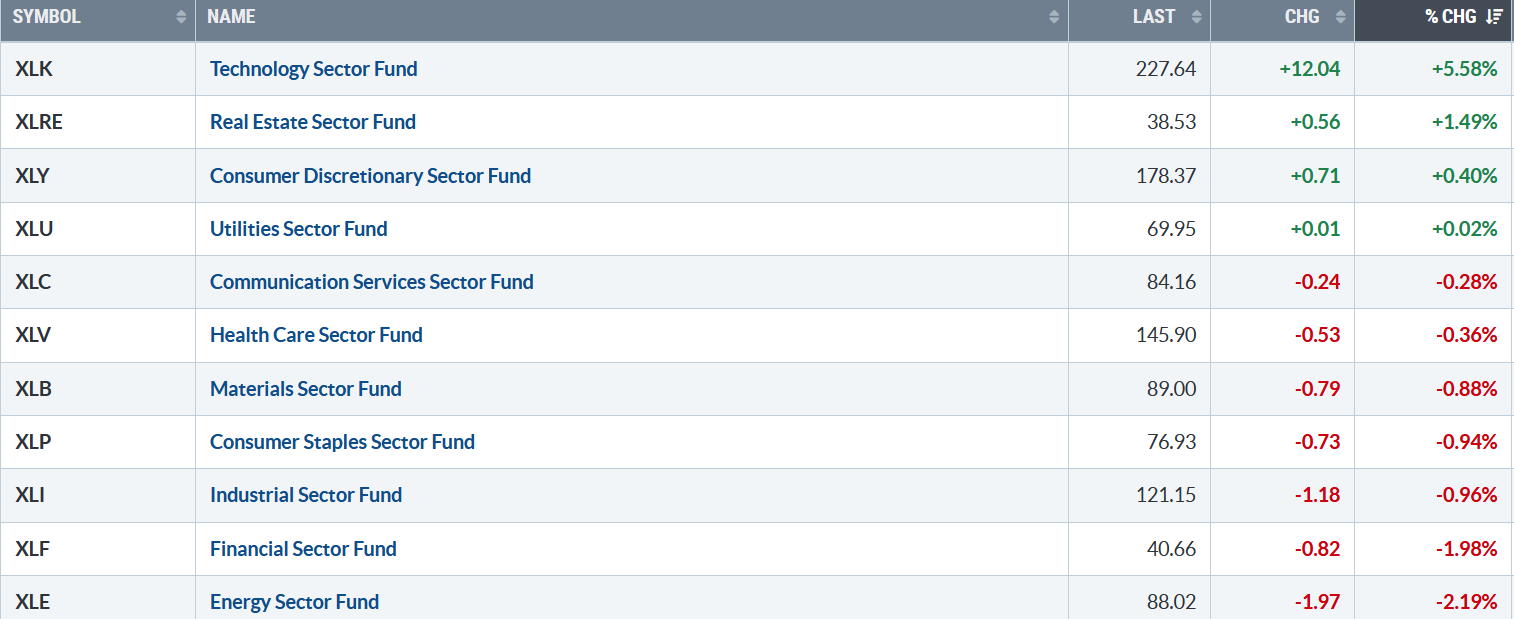1514x619 pixels.
Task: Click the LAST column sort arrows
Action: pos(1196,17)
